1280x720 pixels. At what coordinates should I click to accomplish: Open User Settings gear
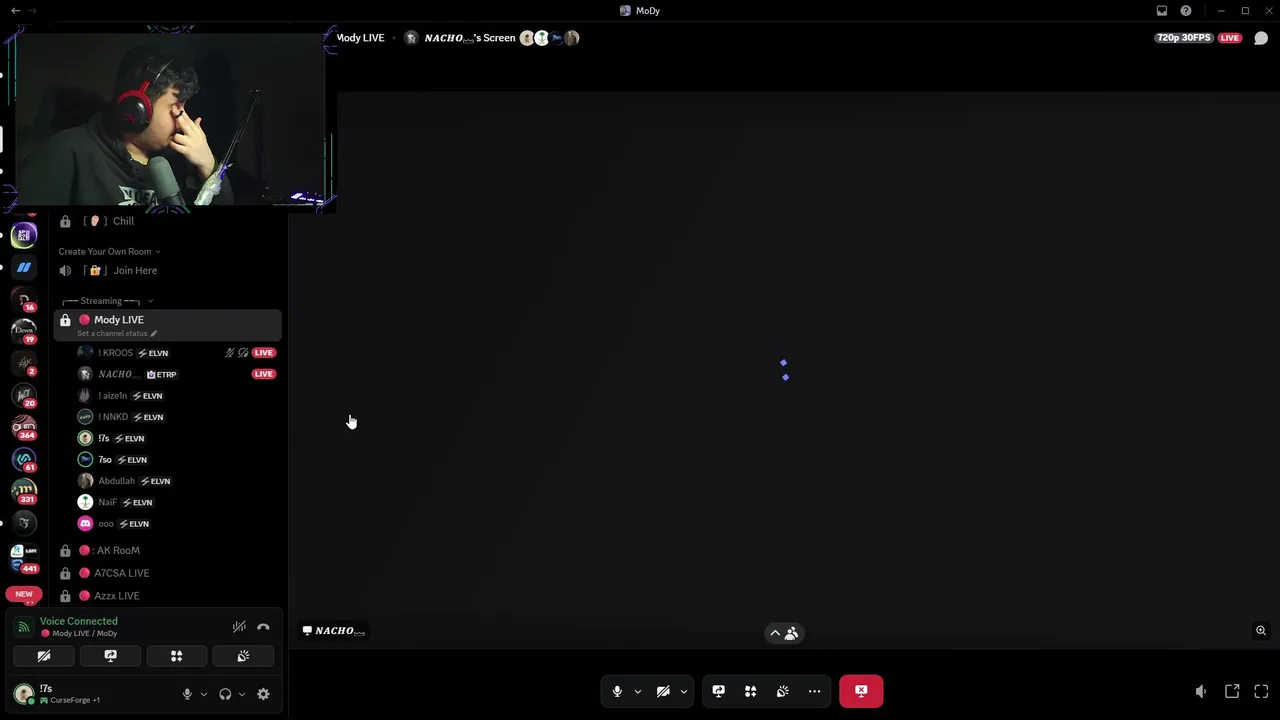(263, 694)
